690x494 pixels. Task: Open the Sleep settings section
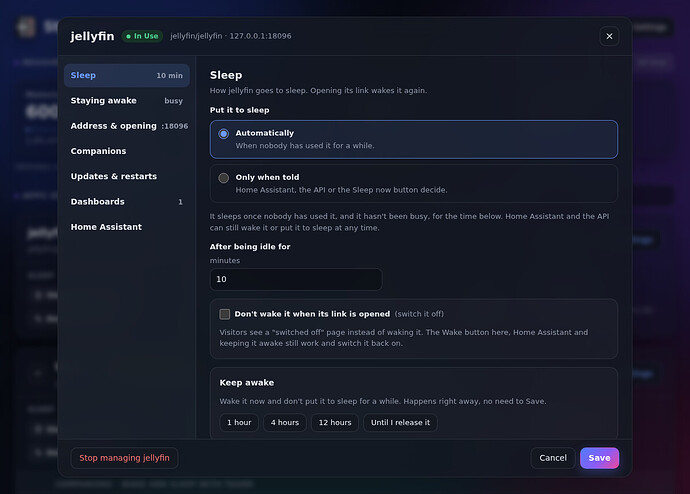[127, 75]
